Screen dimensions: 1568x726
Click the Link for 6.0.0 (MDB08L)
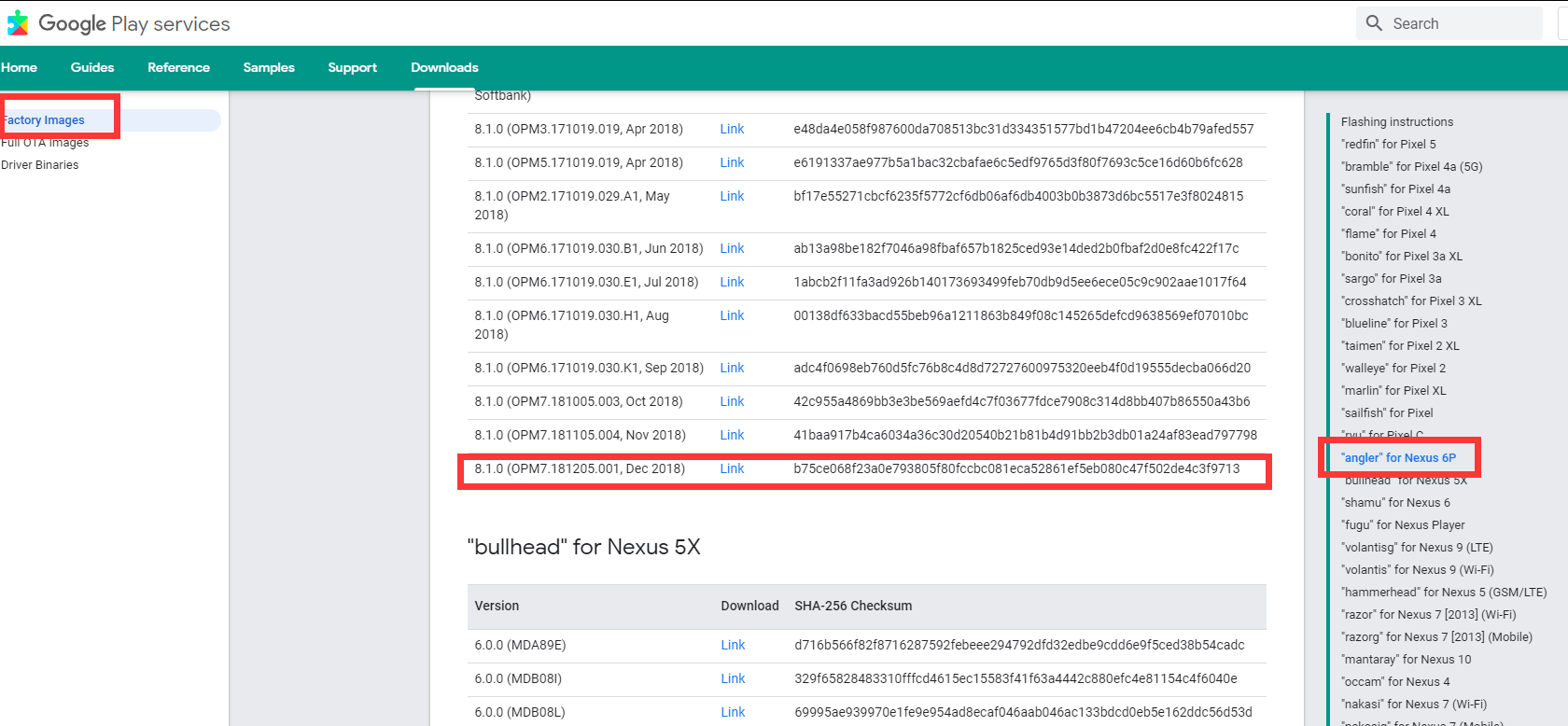[x=733, y=712]
